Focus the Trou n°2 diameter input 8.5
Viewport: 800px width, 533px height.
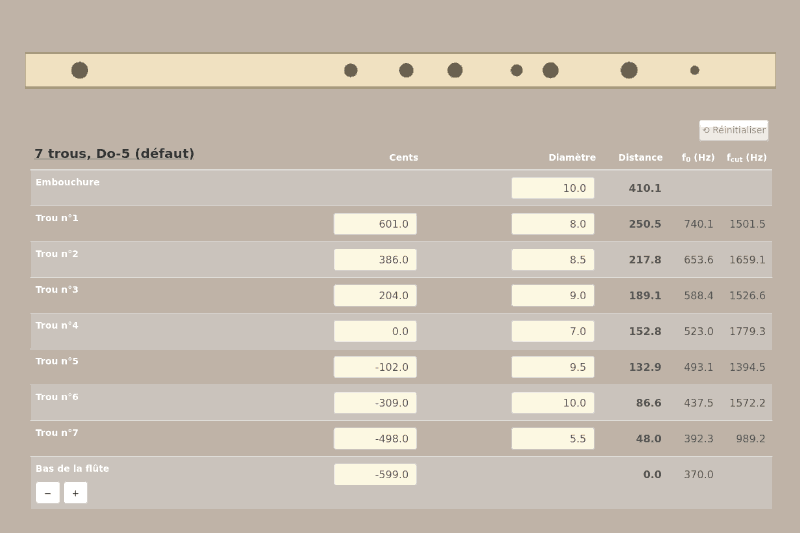pos(552,260)
